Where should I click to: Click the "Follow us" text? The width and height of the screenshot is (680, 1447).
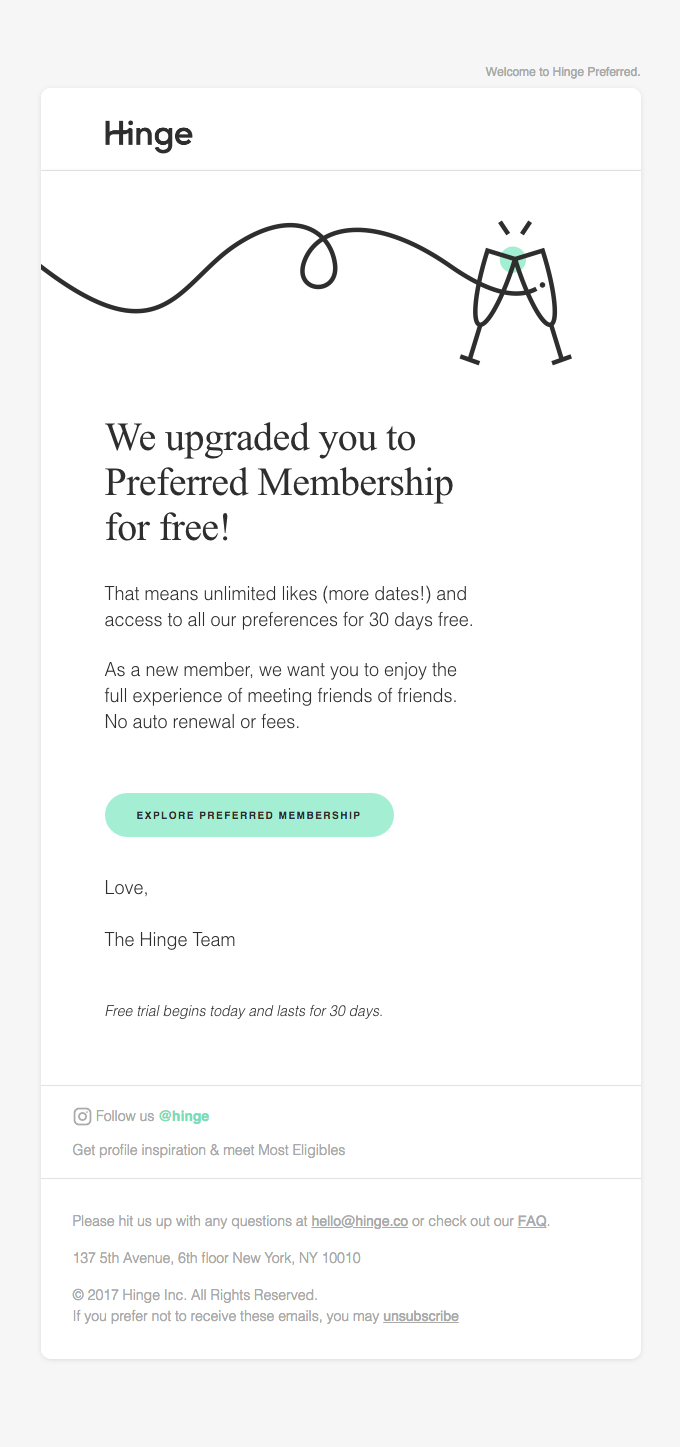(x=125, y=1116)
